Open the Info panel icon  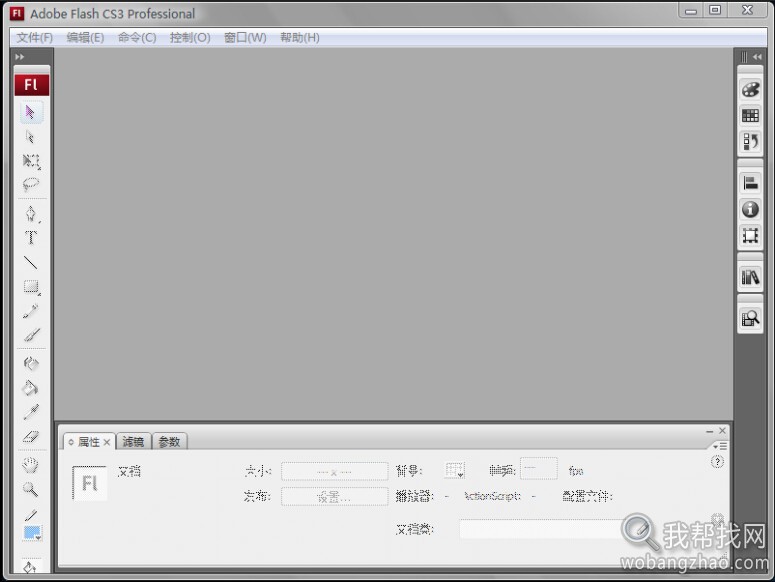(750, 209)
